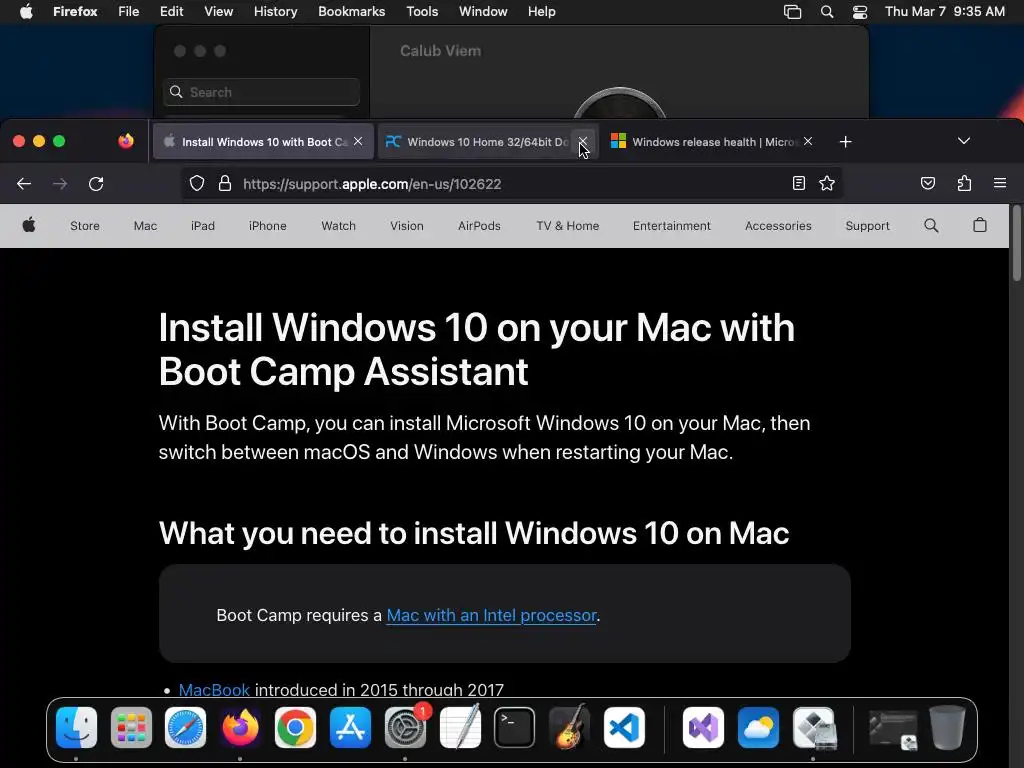Viewport: 1024px width, 768px height.
Task: Open Launchpad from the Dock
Action: coord(131,728)
